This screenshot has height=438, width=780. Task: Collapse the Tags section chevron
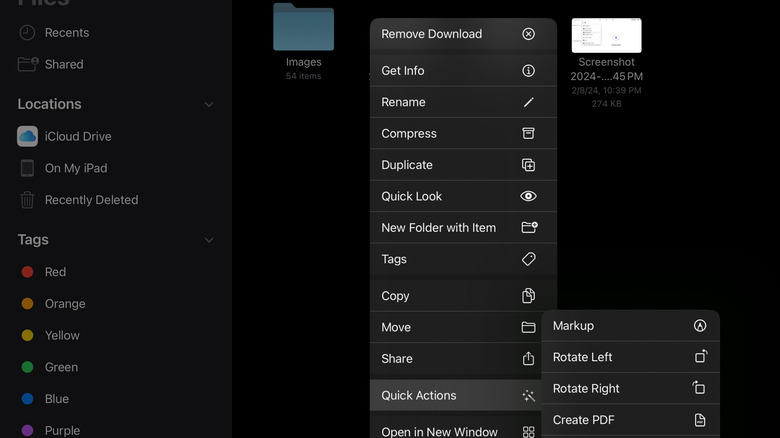click(209, 240)
